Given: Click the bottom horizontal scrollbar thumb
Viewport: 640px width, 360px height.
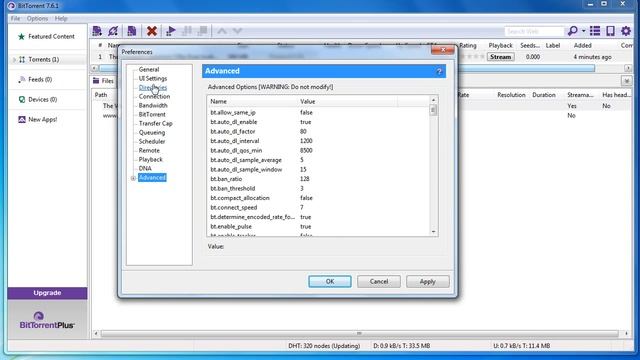Looking at the screenshot, I should (360, 333).
